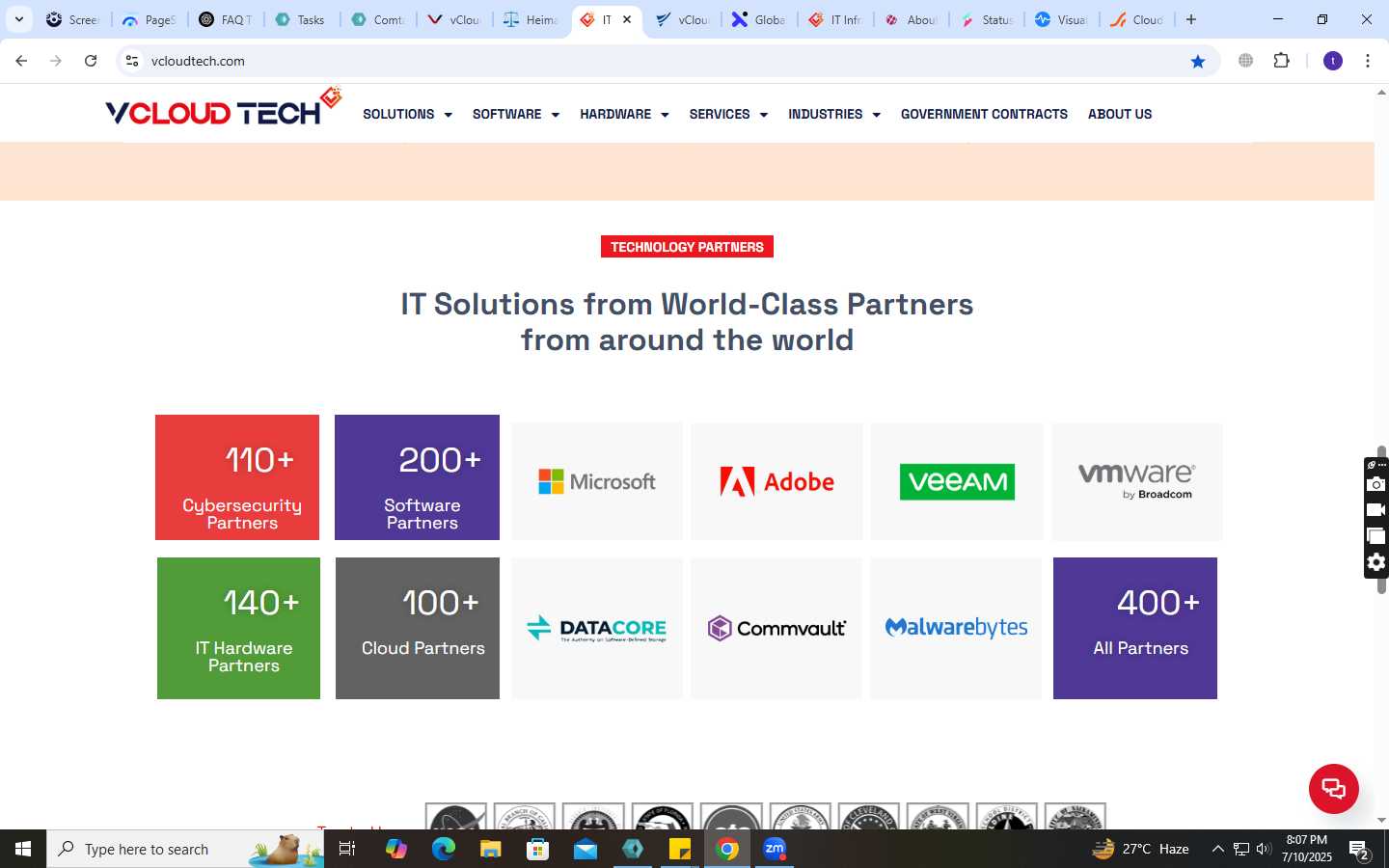This screenshot has height=868, width=1389.
Task: Click the Commvault partner logo
Action: point(776,628)
